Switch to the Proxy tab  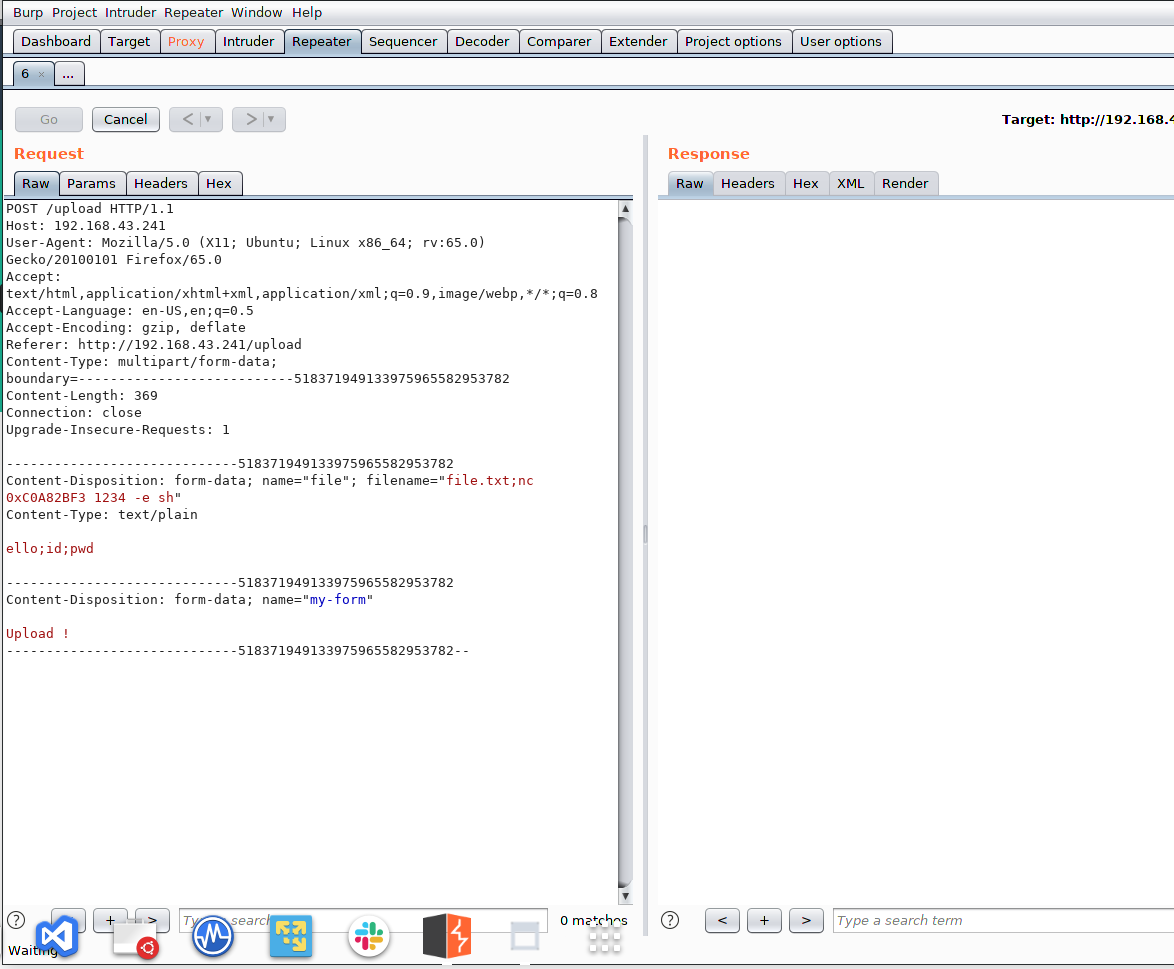(x=186, y=41)
